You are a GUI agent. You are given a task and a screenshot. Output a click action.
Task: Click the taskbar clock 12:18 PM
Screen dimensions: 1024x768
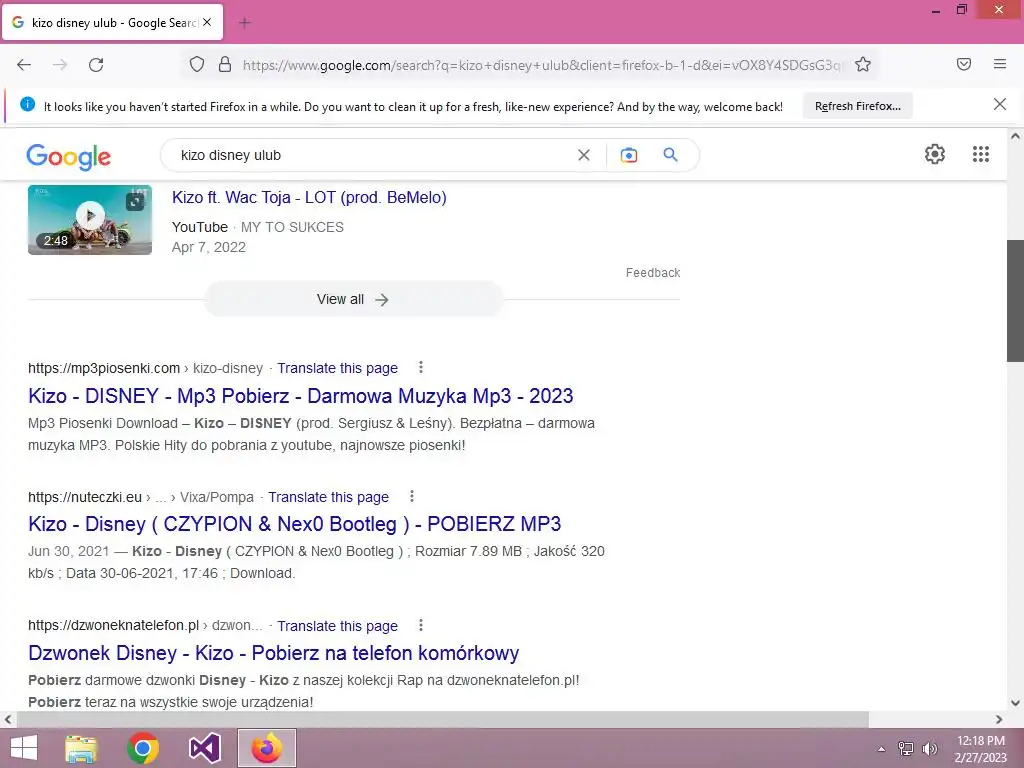980,741
